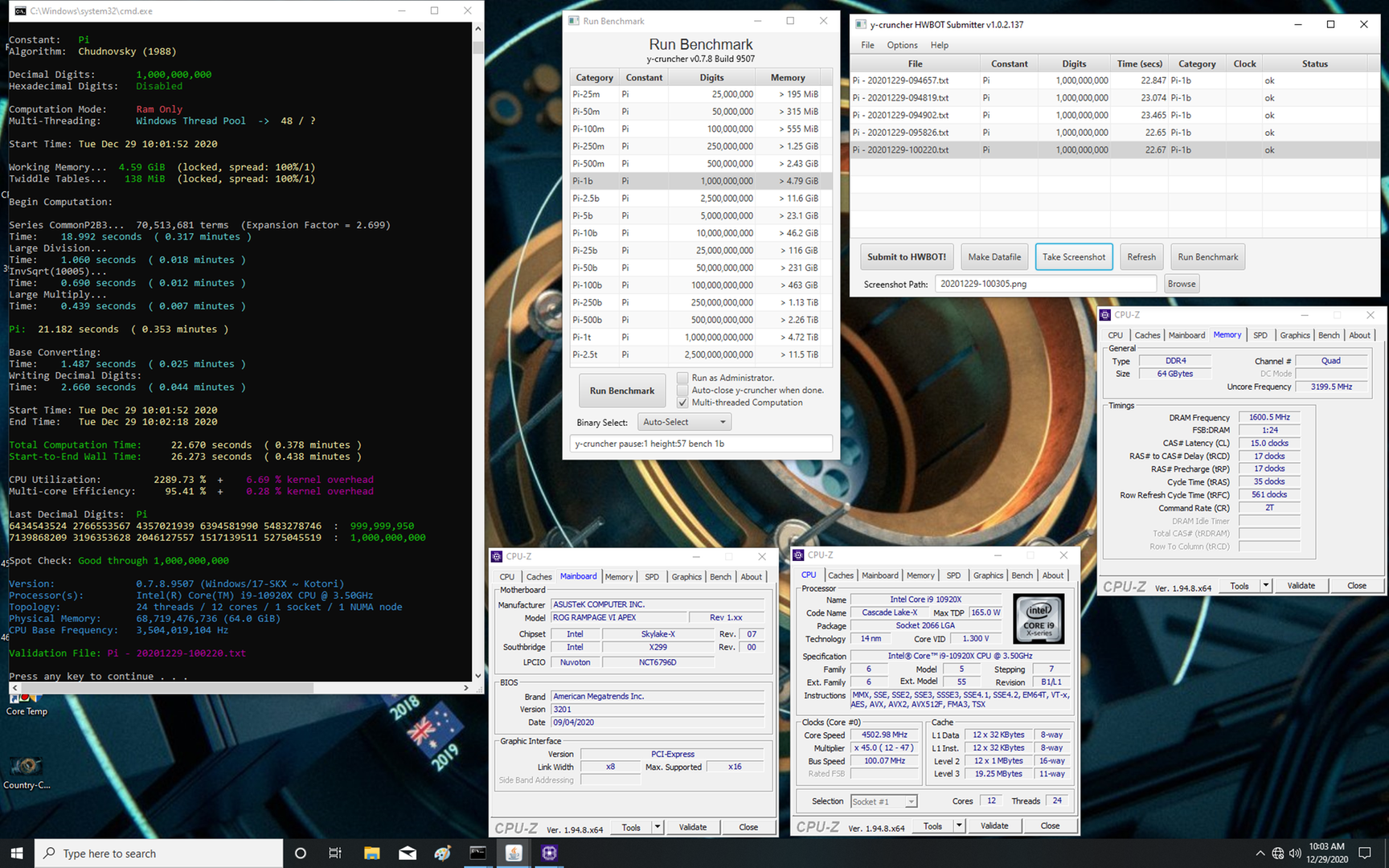
Task: Click the Take Screenshot button
Action: (x=1074, y=257)
